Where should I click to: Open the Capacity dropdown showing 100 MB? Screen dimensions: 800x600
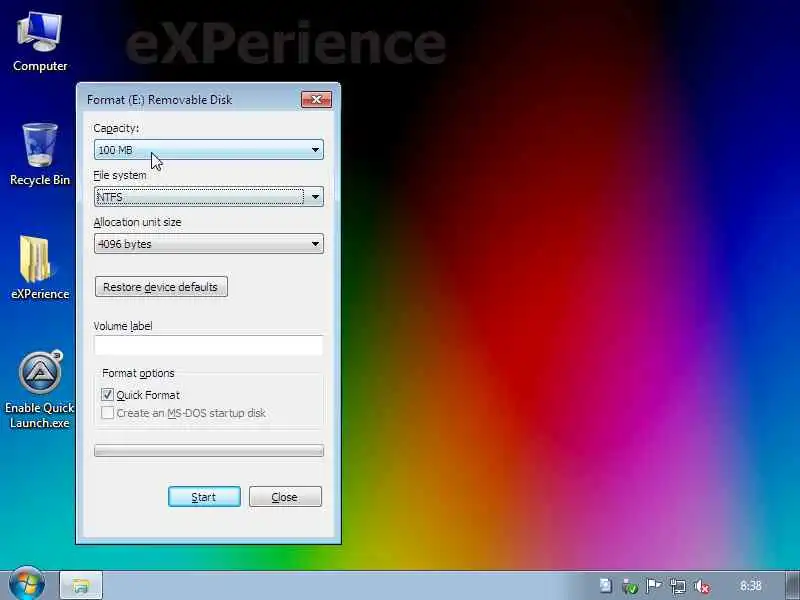click(x=209, y=149)
